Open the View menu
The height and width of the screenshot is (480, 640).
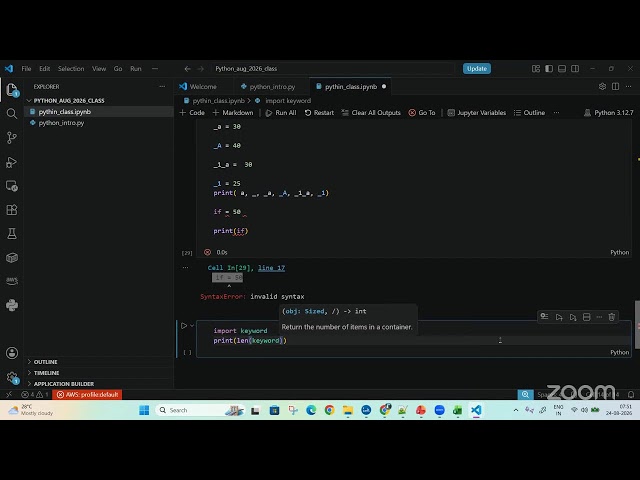99,69
